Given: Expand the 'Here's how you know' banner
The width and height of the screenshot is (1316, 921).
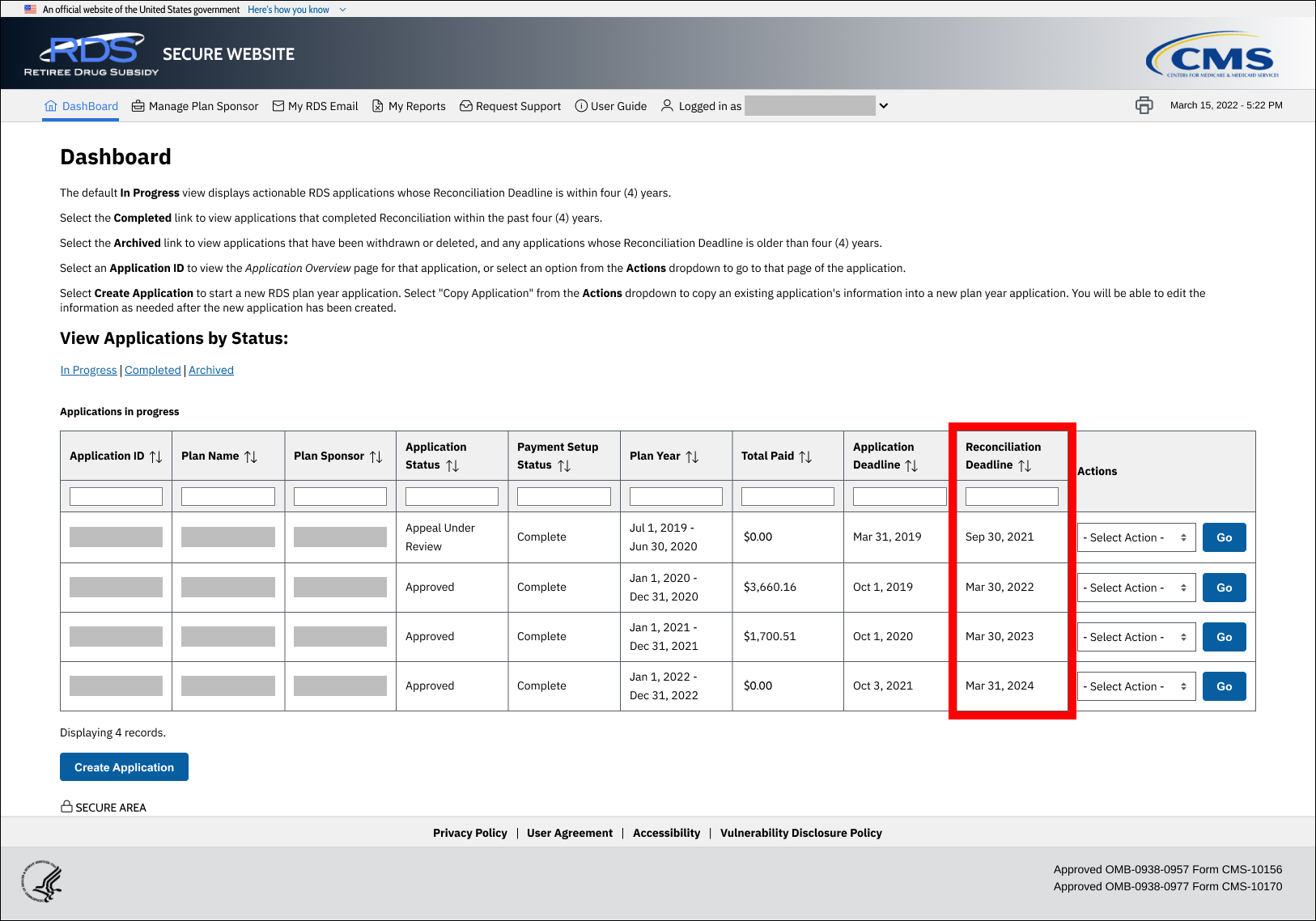Looking at the screenshot, I should point(296,10).
